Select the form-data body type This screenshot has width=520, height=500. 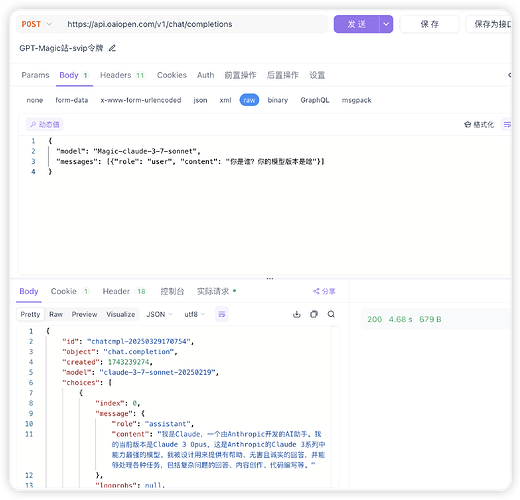tap(72, 100)
